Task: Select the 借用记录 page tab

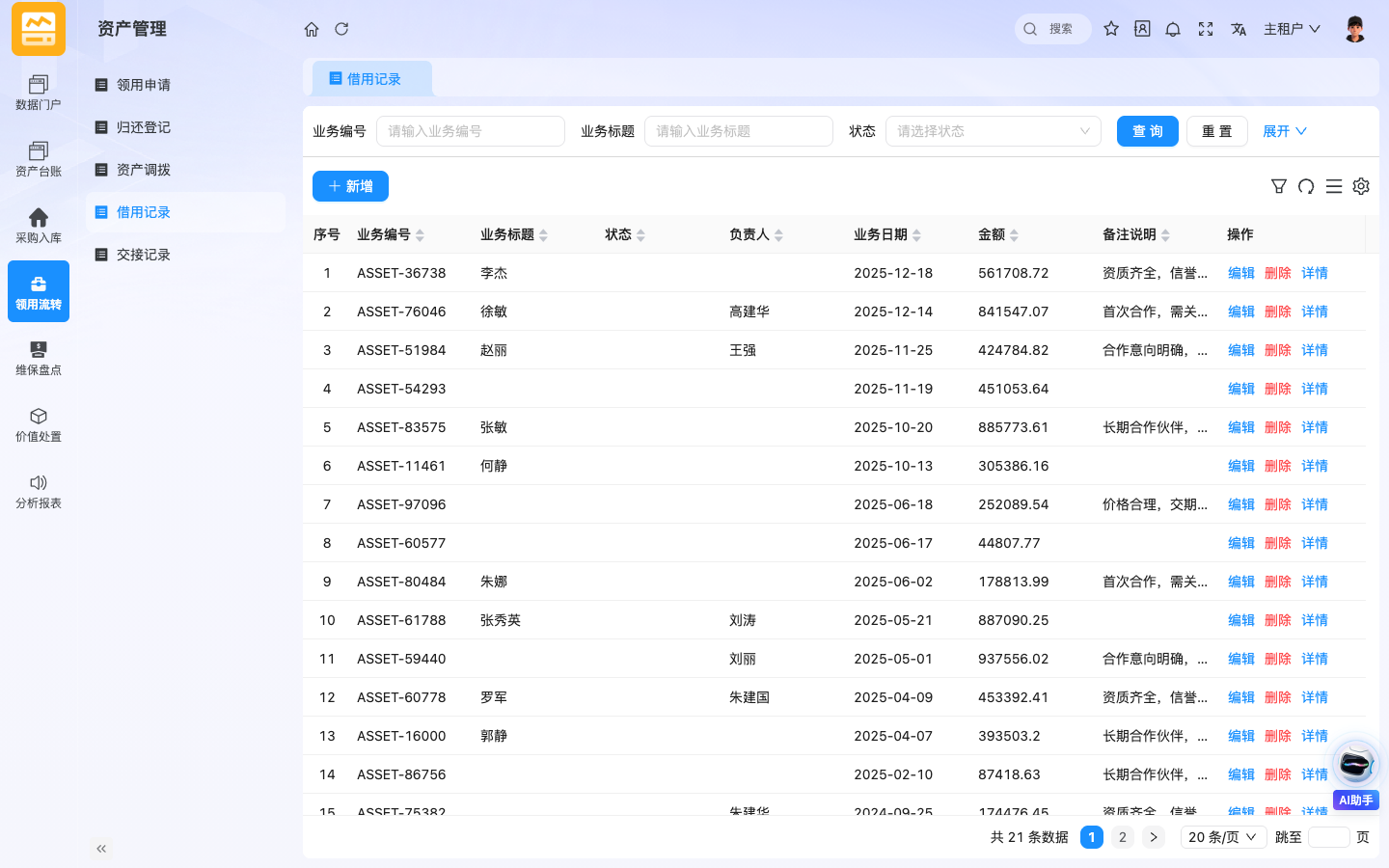Action: [x=372, y=79]
